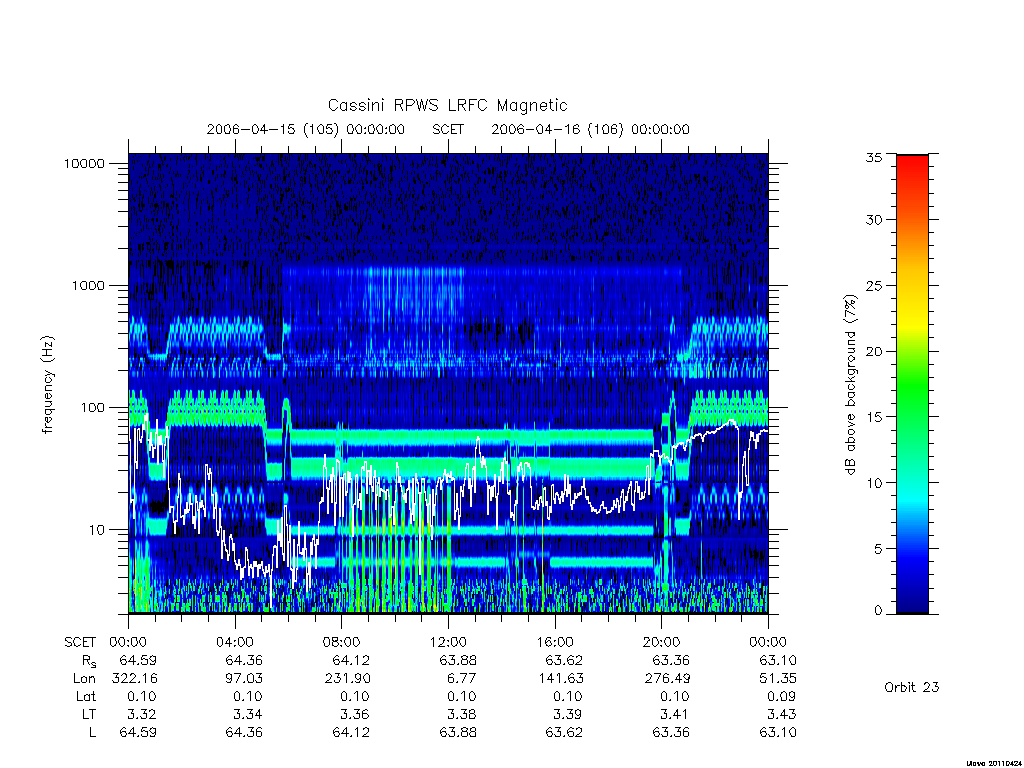Click the 35 color bar tick label
Image resolution: width=1024 pixels, height=768 pixels.
pyautogui.click(x=874, y=157)
